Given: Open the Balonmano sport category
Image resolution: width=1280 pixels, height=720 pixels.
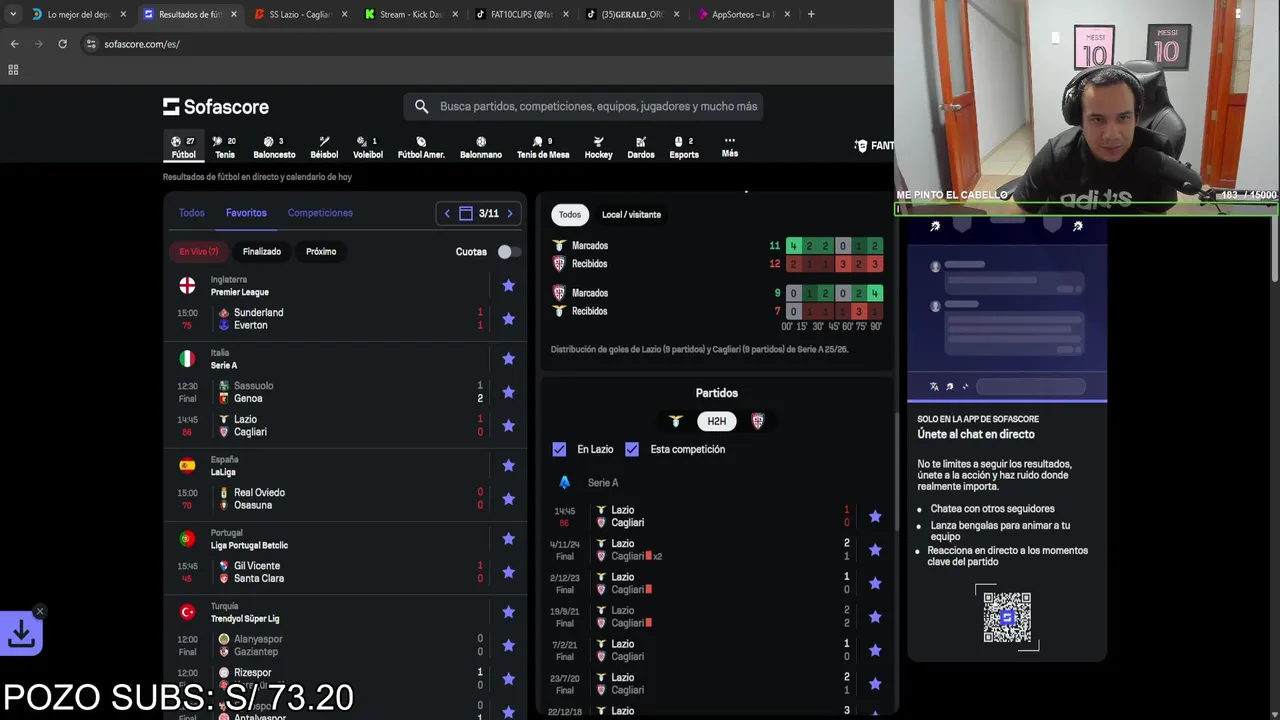Looking at the screenshot, I should [x=481, y=148].
